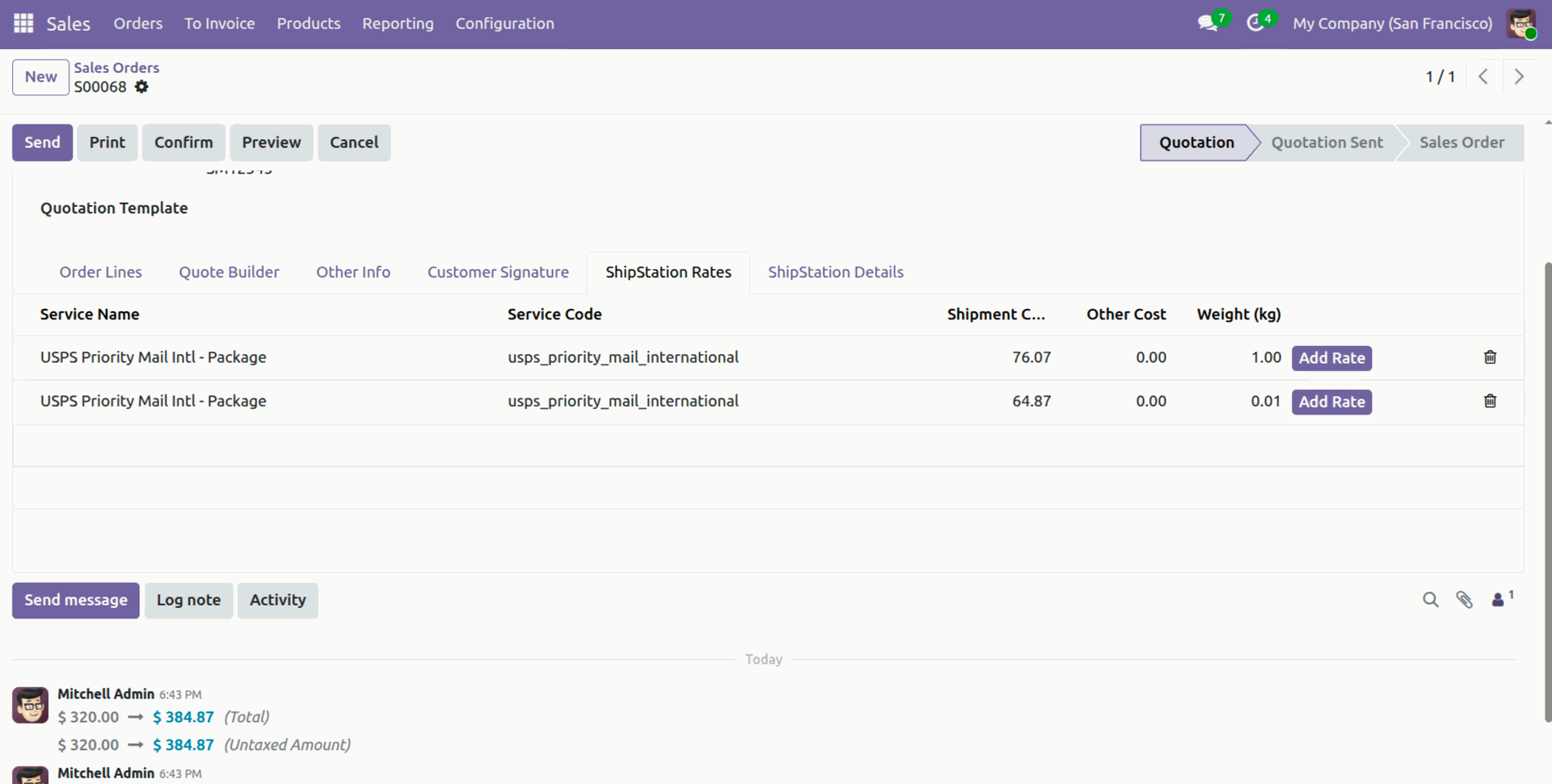Open attachments paperclip icon
The width and height of the screenshot is (1552, 784).
click(x=1464, y=600)
